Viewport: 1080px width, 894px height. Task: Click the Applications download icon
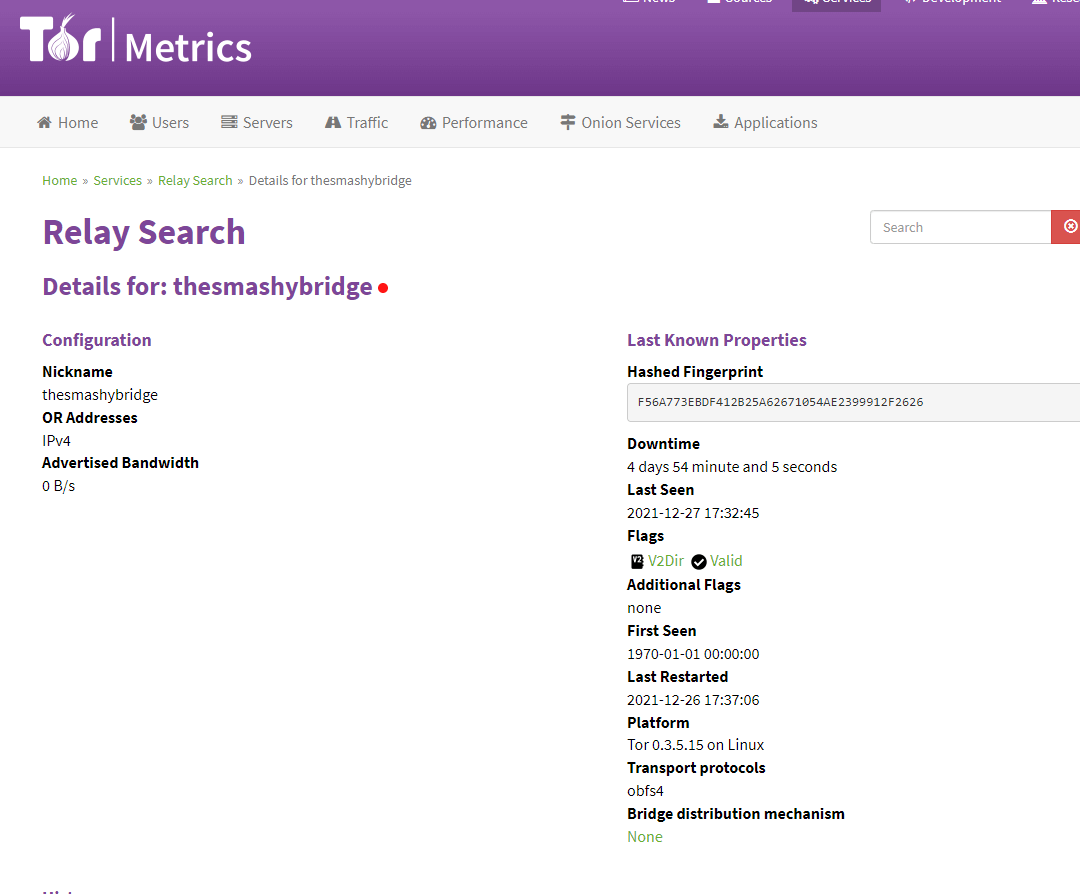720,122
